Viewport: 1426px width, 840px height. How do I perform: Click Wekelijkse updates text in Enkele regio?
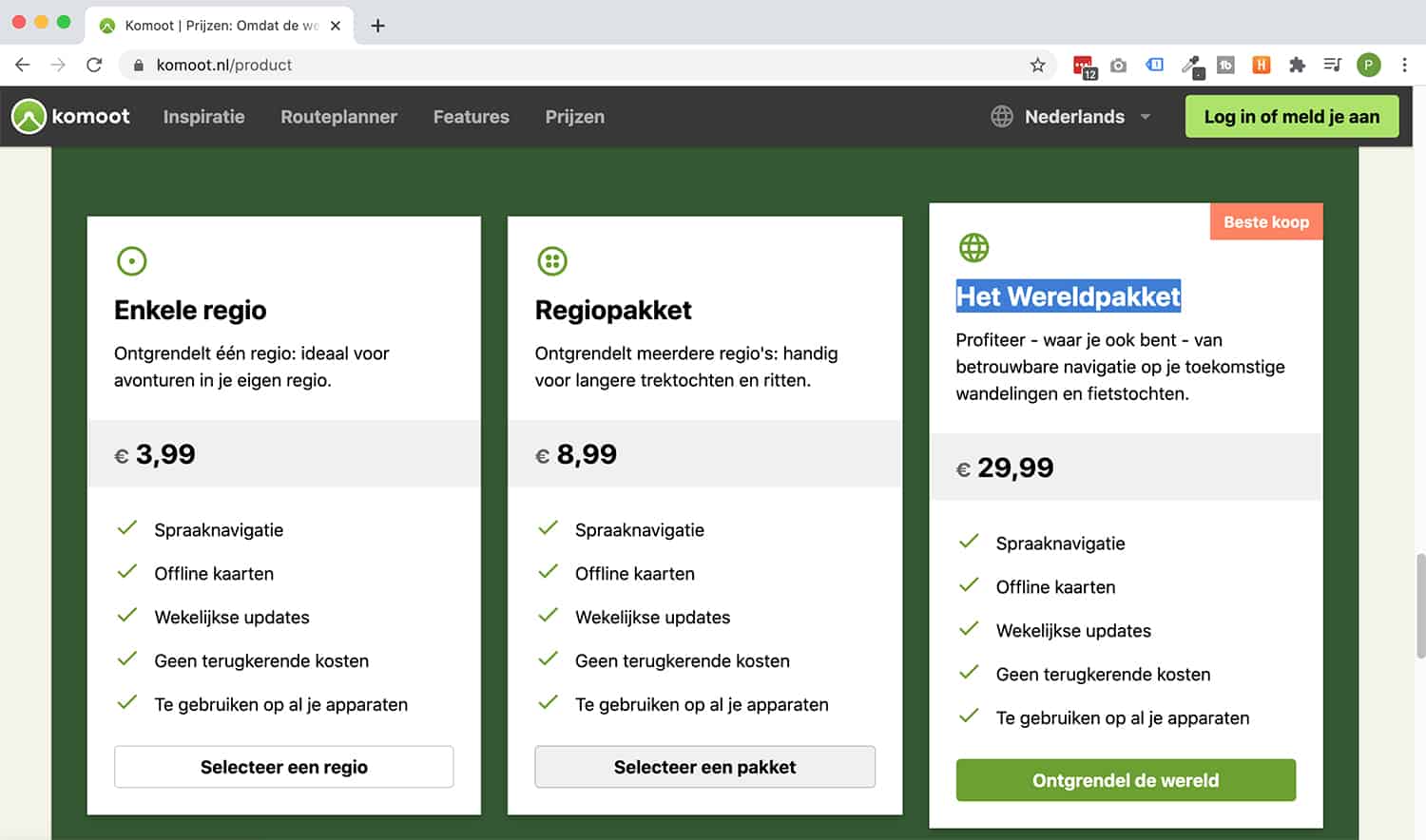tap(232, 618)
